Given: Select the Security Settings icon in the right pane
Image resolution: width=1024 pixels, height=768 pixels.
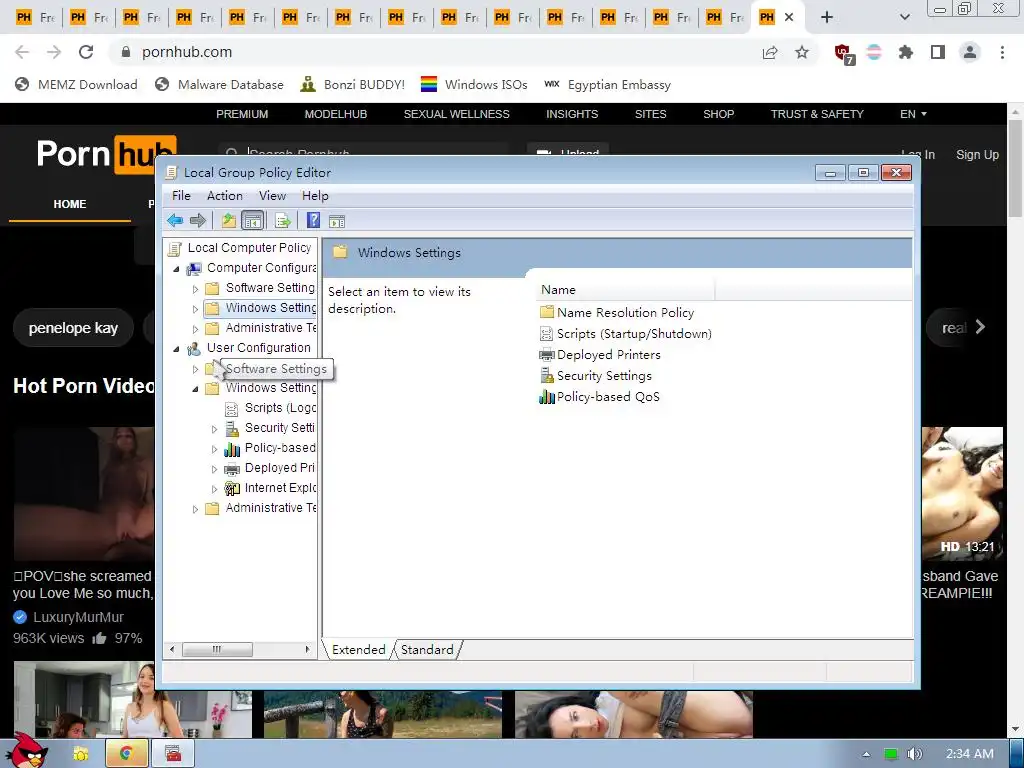Looking at the screenshot, I should coord(547,376).
